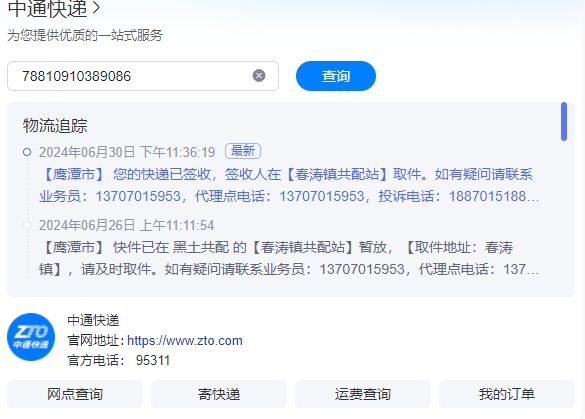Image resolution: width=585 pixels, height=419 pixels.
Task: Select the June 26 tracking entry marker
Action: [27, 225]
